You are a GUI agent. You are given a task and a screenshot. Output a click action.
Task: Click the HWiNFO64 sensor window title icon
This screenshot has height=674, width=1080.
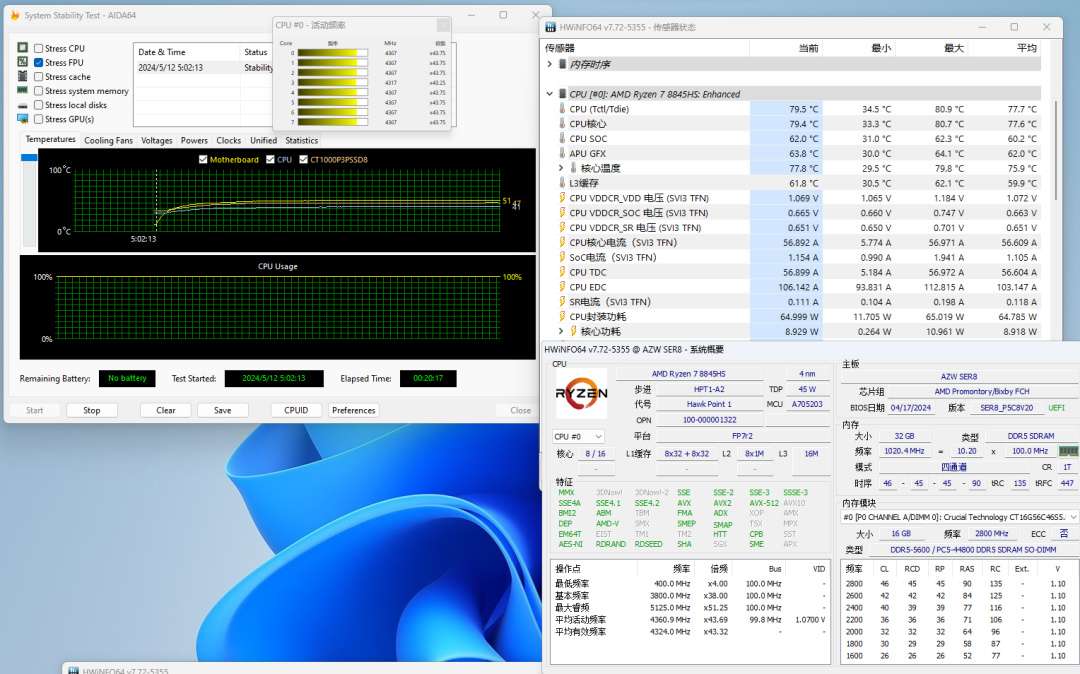pyautogui.click(x=550, y=28)
